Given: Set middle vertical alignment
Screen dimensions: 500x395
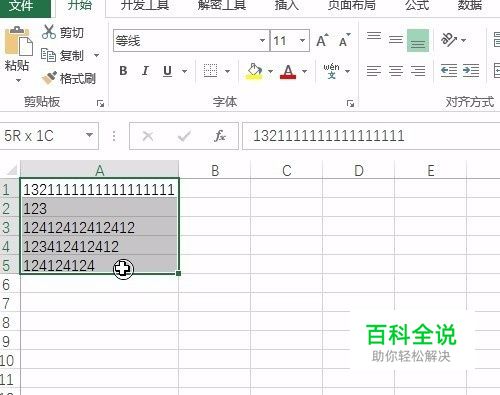Looking at the screenshot, I should point(396,40).
